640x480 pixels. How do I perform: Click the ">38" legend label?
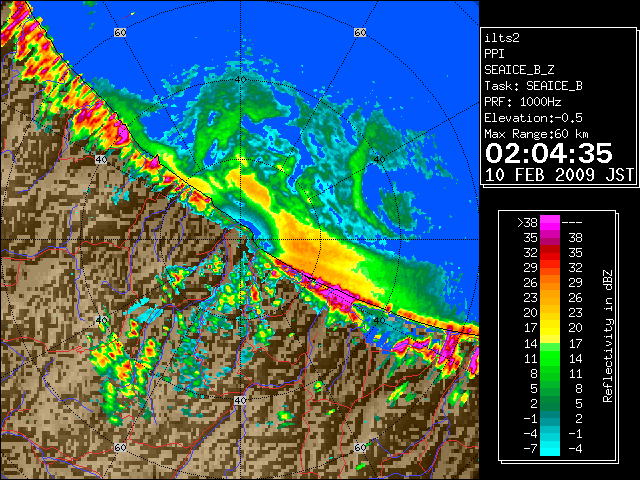pyautogui.click(x=527, y=222)
